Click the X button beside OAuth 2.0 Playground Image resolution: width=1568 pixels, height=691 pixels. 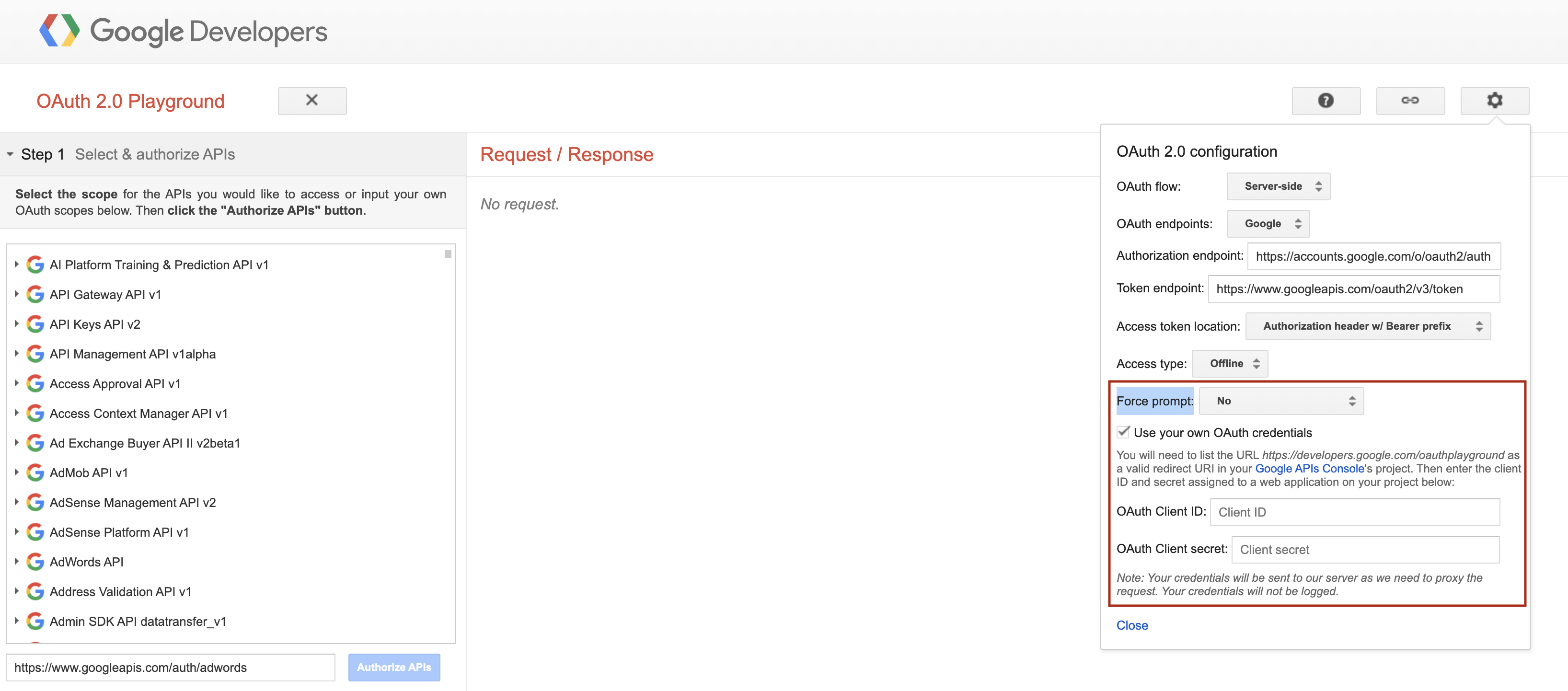[x=311, y=101]
